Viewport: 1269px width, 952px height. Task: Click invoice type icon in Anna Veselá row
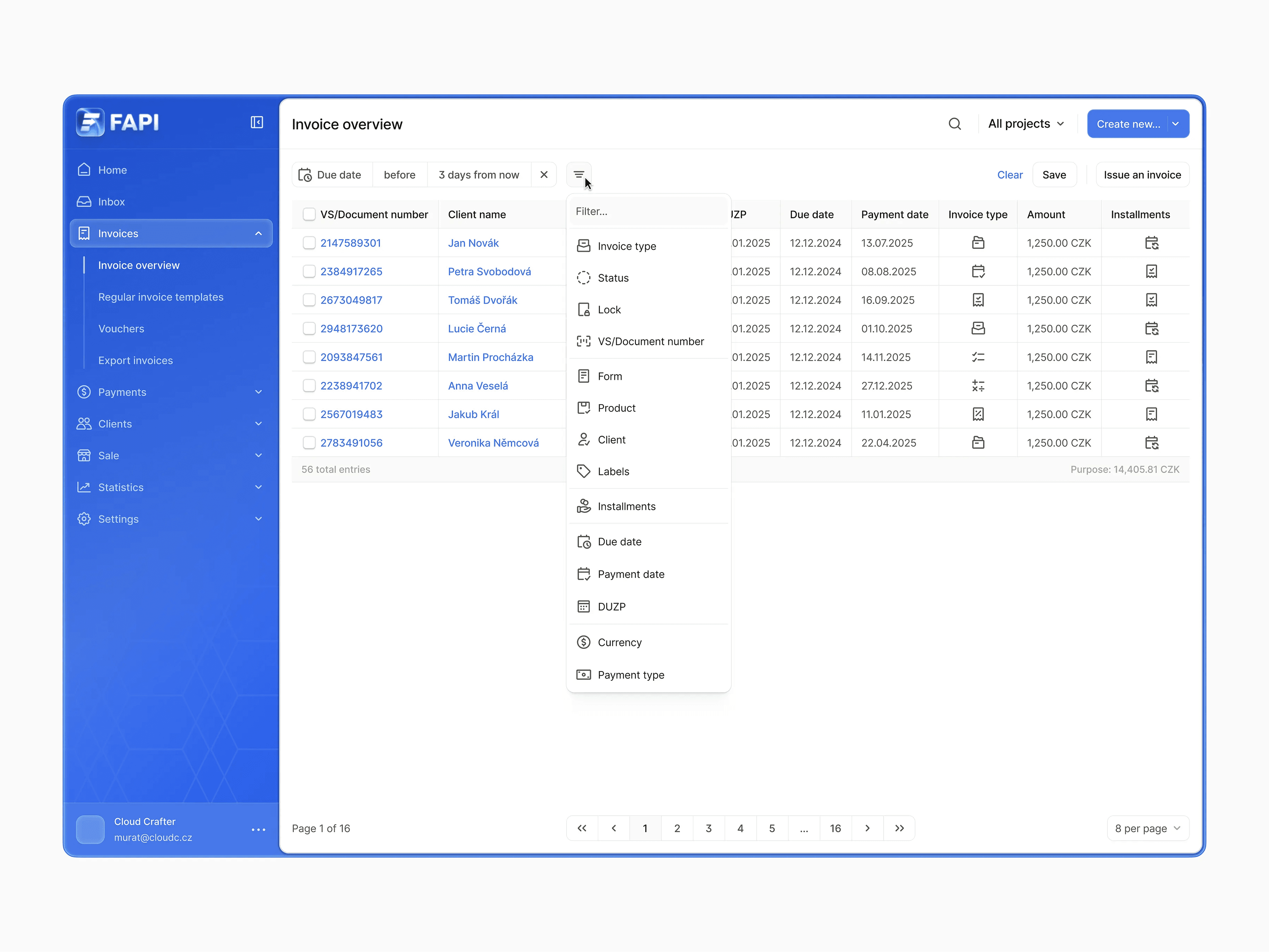978,386
